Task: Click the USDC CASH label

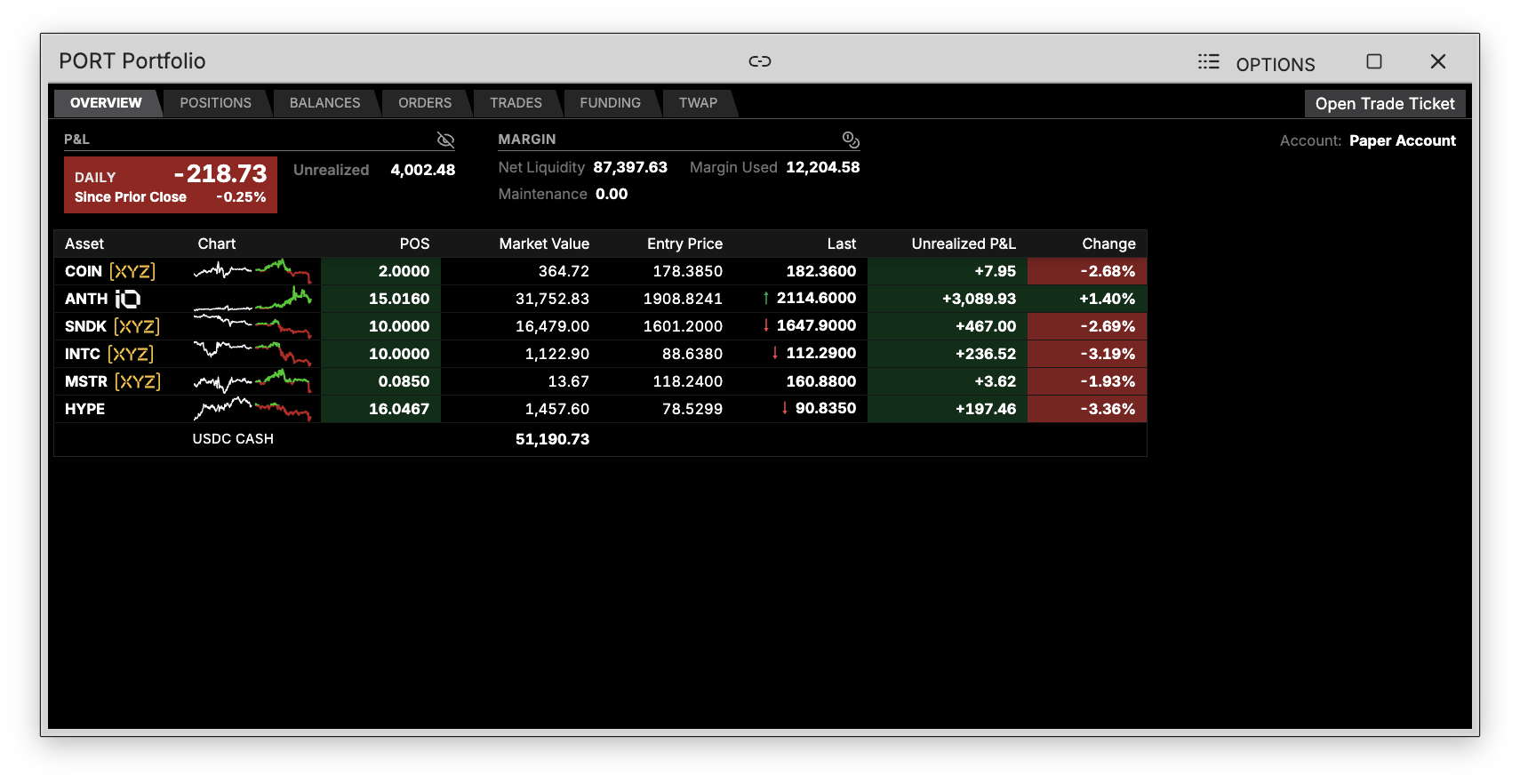Action: coord(233,439)
